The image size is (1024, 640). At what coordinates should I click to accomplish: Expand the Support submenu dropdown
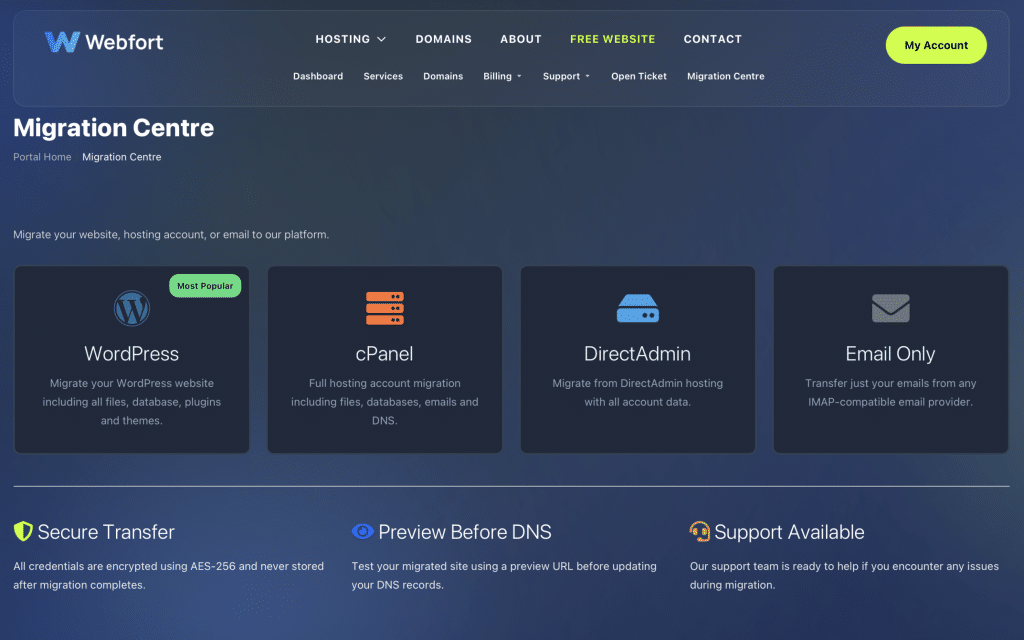(x=566, y=76)
